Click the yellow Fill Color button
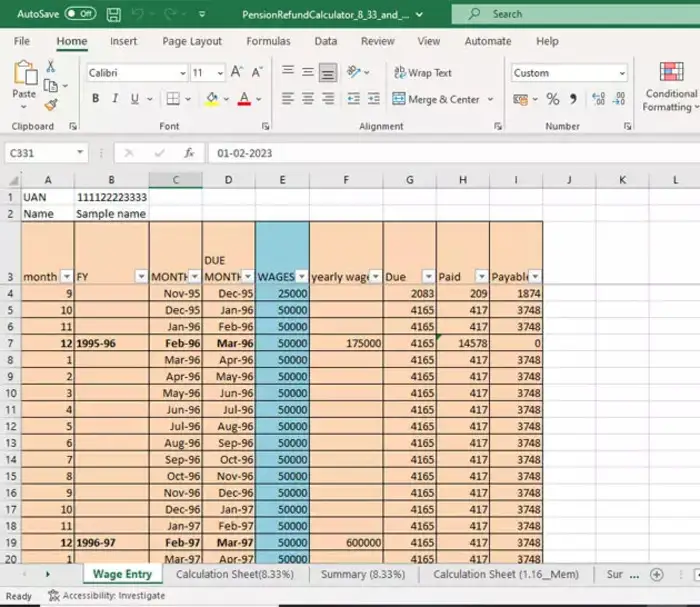This screenshot has width=700, height=607. (x=211, y=99)
